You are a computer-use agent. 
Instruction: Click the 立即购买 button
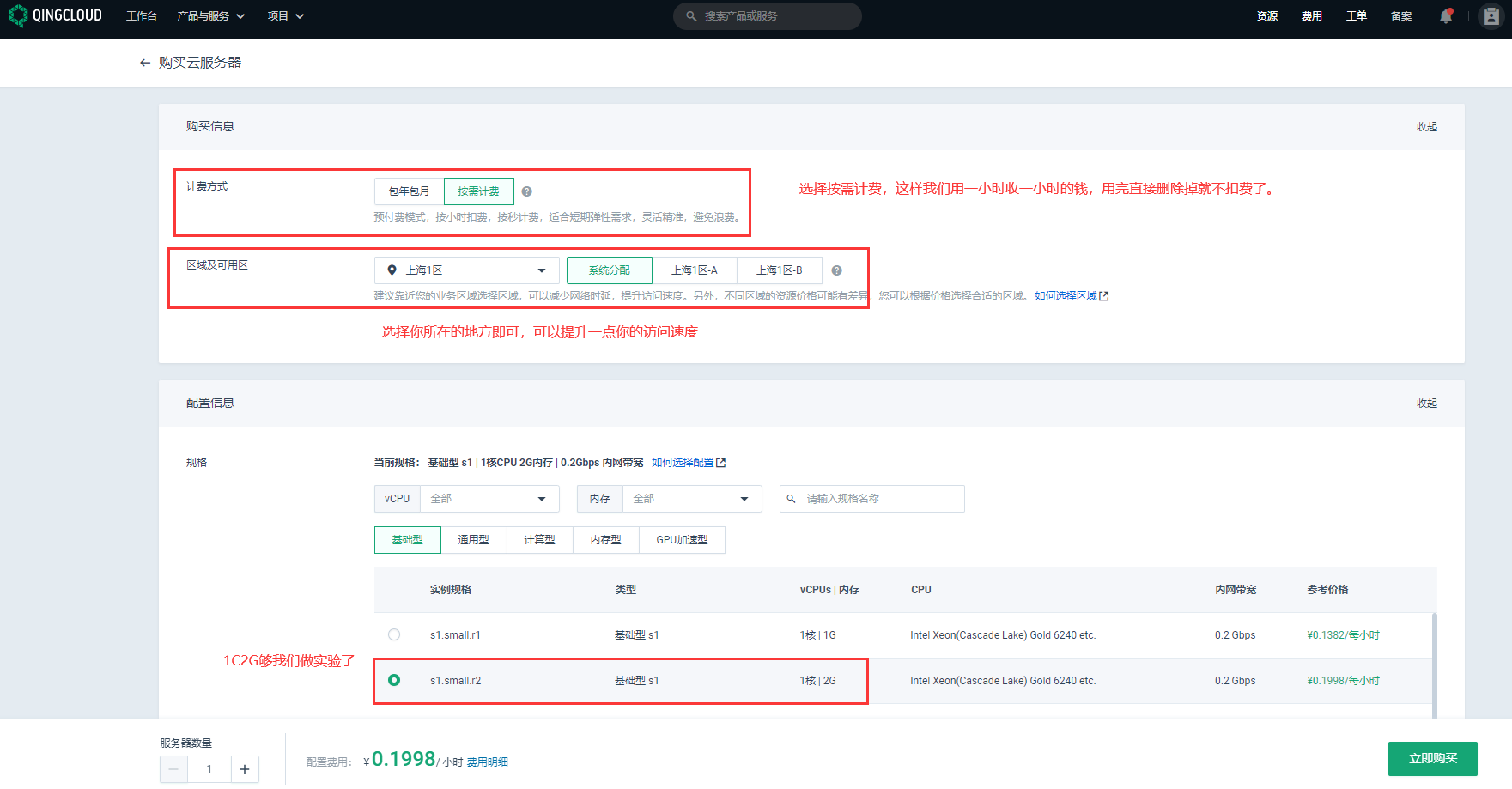pos(1432,759)
